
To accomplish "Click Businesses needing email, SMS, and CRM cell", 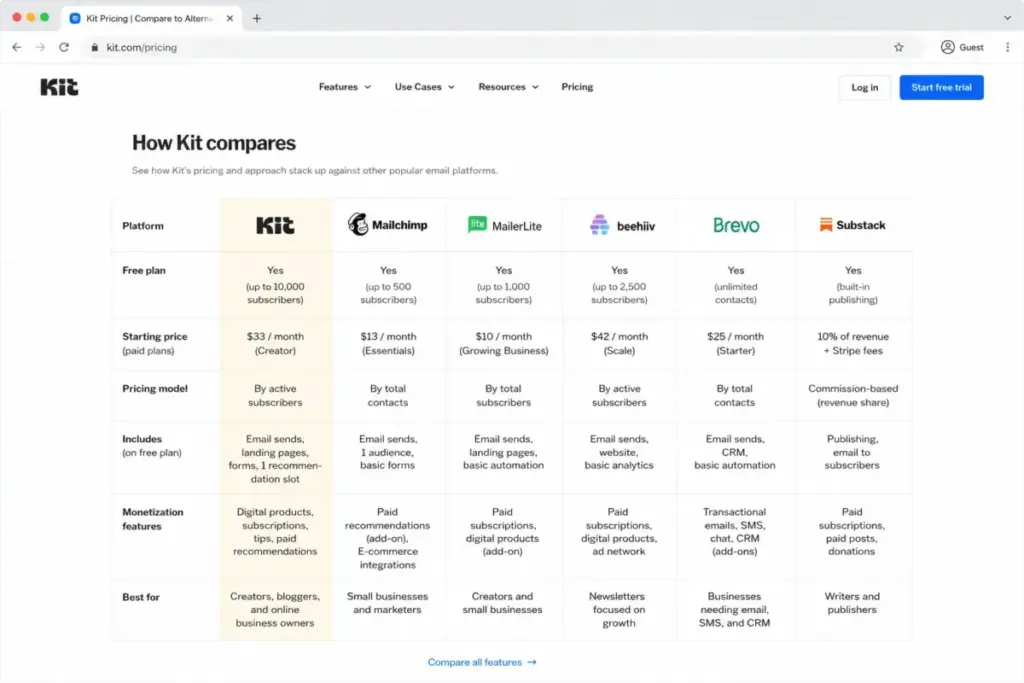I will 734,610.
